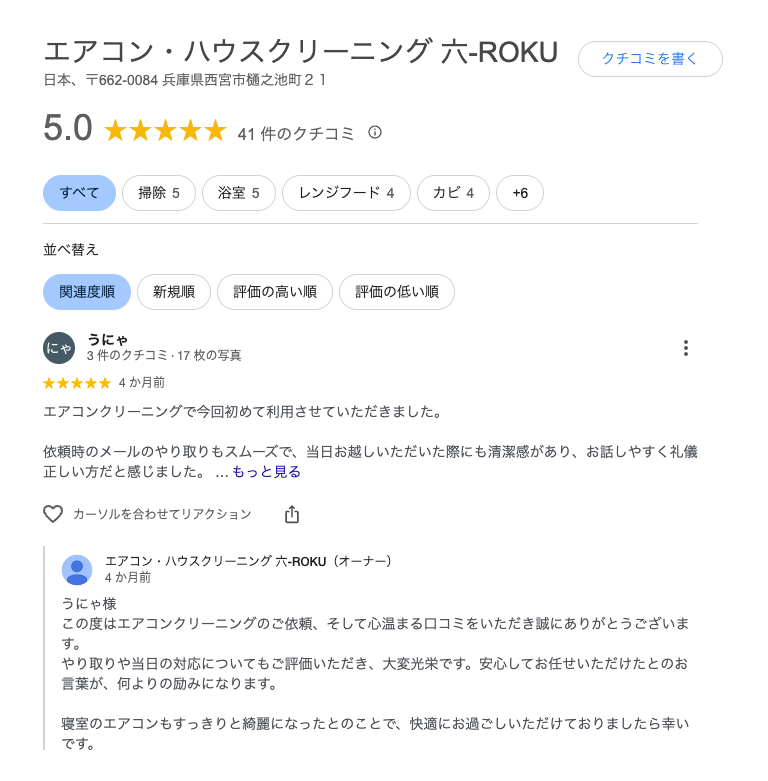Click the five-star rating next to 5.0
The width and height of the screenshot is (768, 781).
[165, 131]
